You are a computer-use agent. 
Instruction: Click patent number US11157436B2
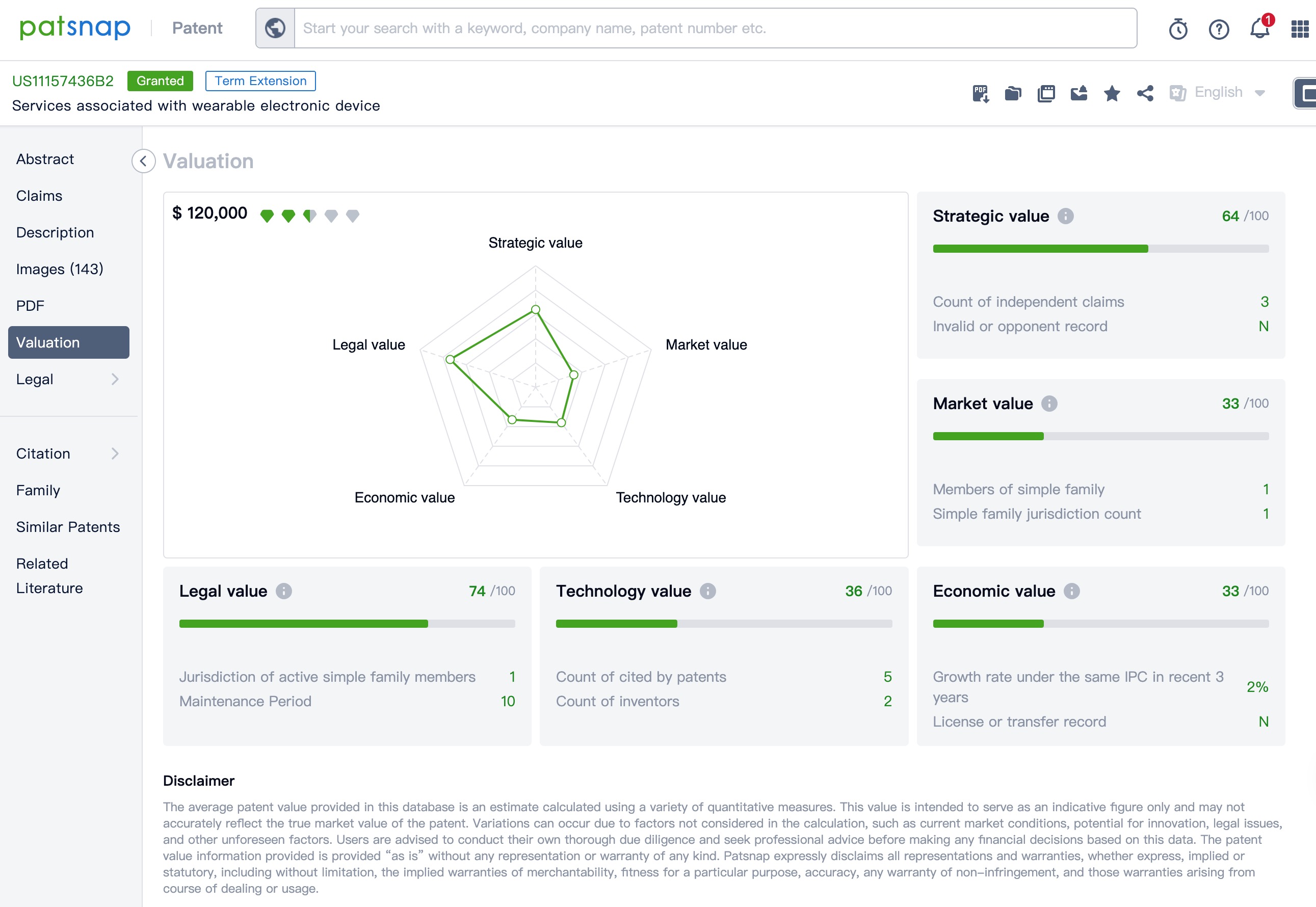tap(63, 81)
